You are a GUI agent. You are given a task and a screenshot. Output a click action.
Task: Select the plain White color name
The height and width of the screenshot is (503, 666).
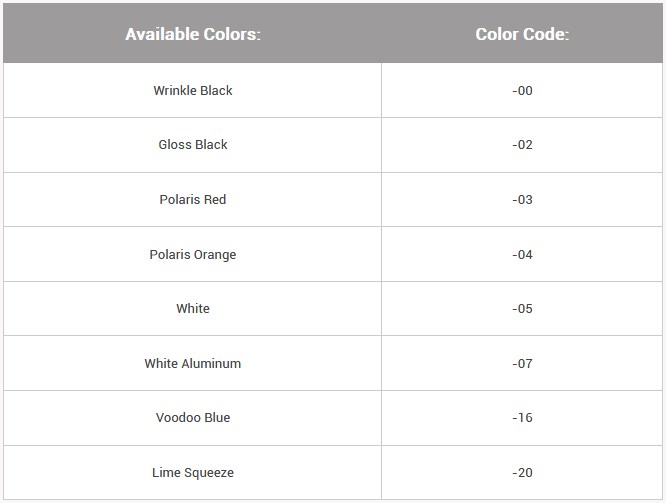coord(193,309)
